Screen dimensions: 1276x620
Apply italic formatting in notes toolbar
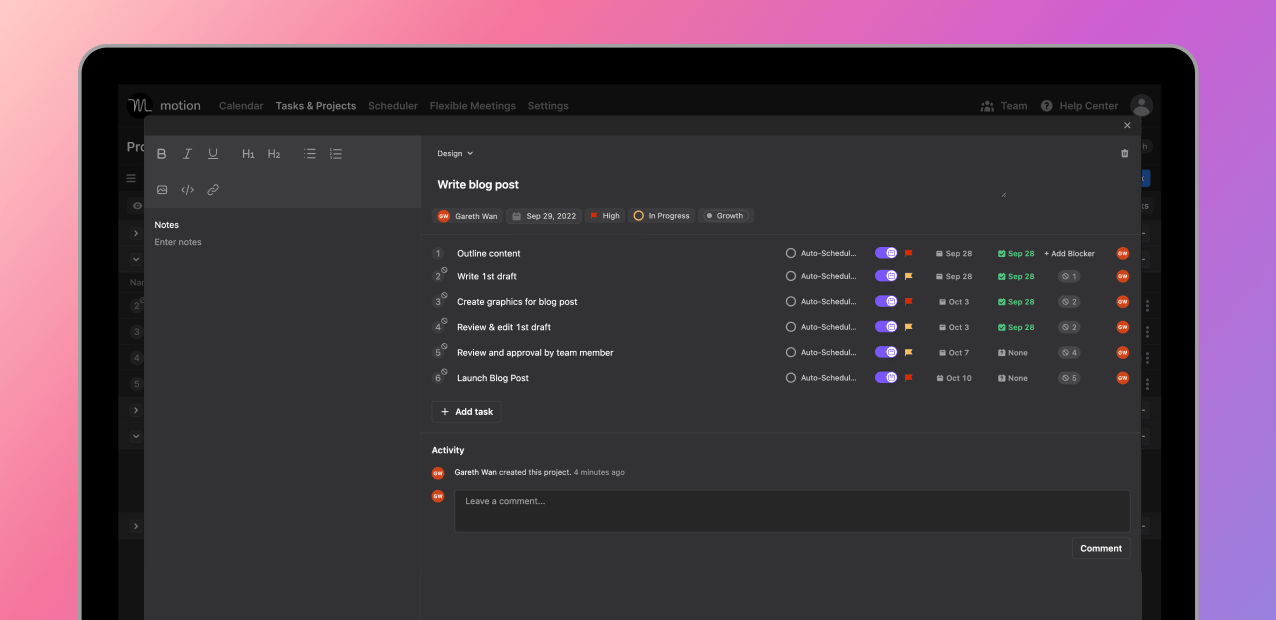coord(187,154)
